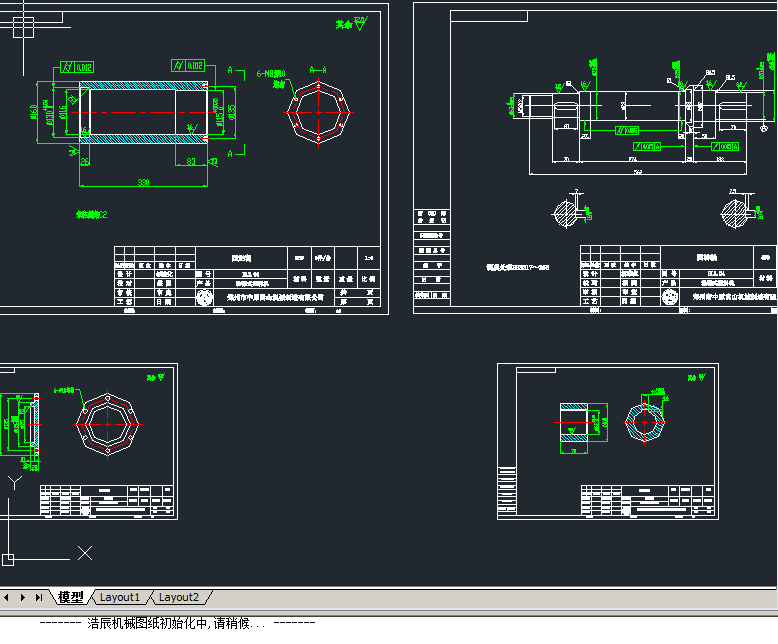Click the hatched upper wall of the sleeve
Viewport: 778px width, 644px height.
(143, 85)
